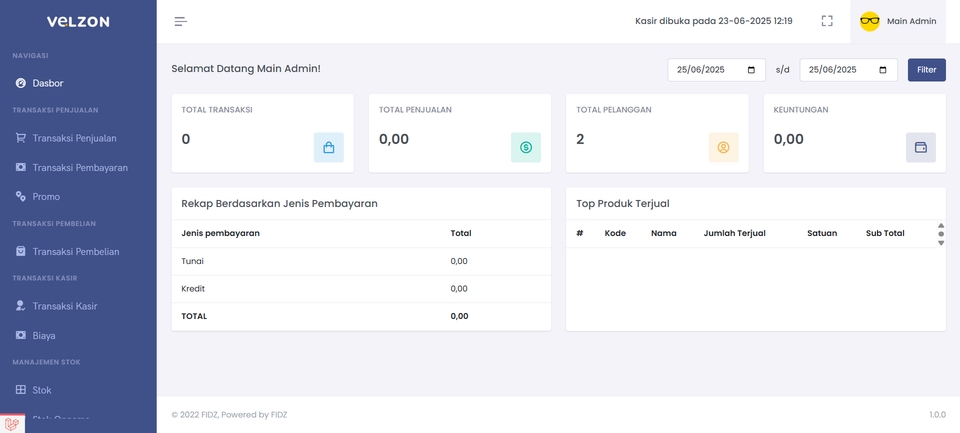Click the Biaya money icon
This screenshot has width=960, height=433.
point(21,335)
